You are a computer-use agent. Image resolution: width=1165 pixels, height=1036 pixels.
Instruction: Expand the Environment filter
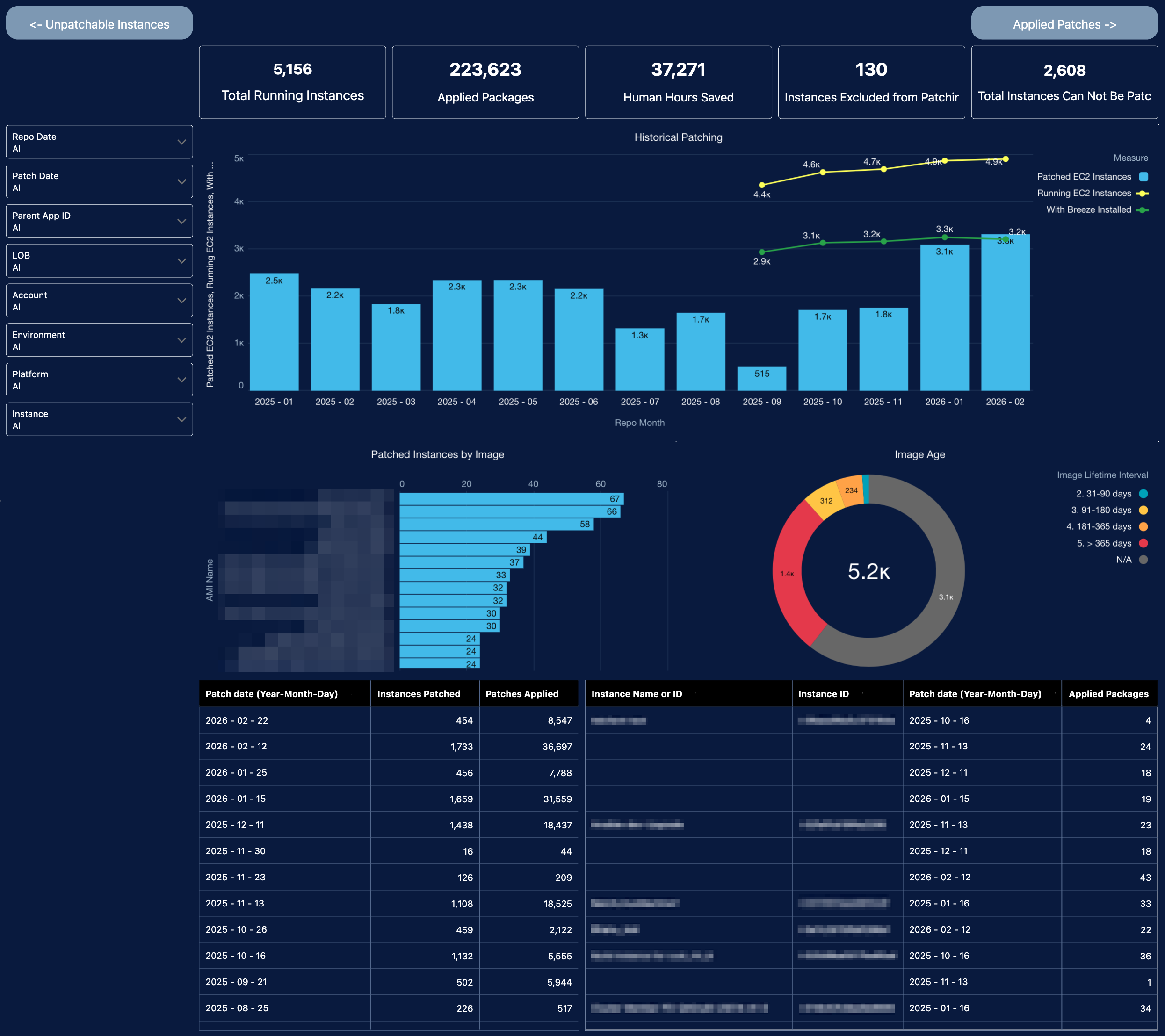(99, 340)
